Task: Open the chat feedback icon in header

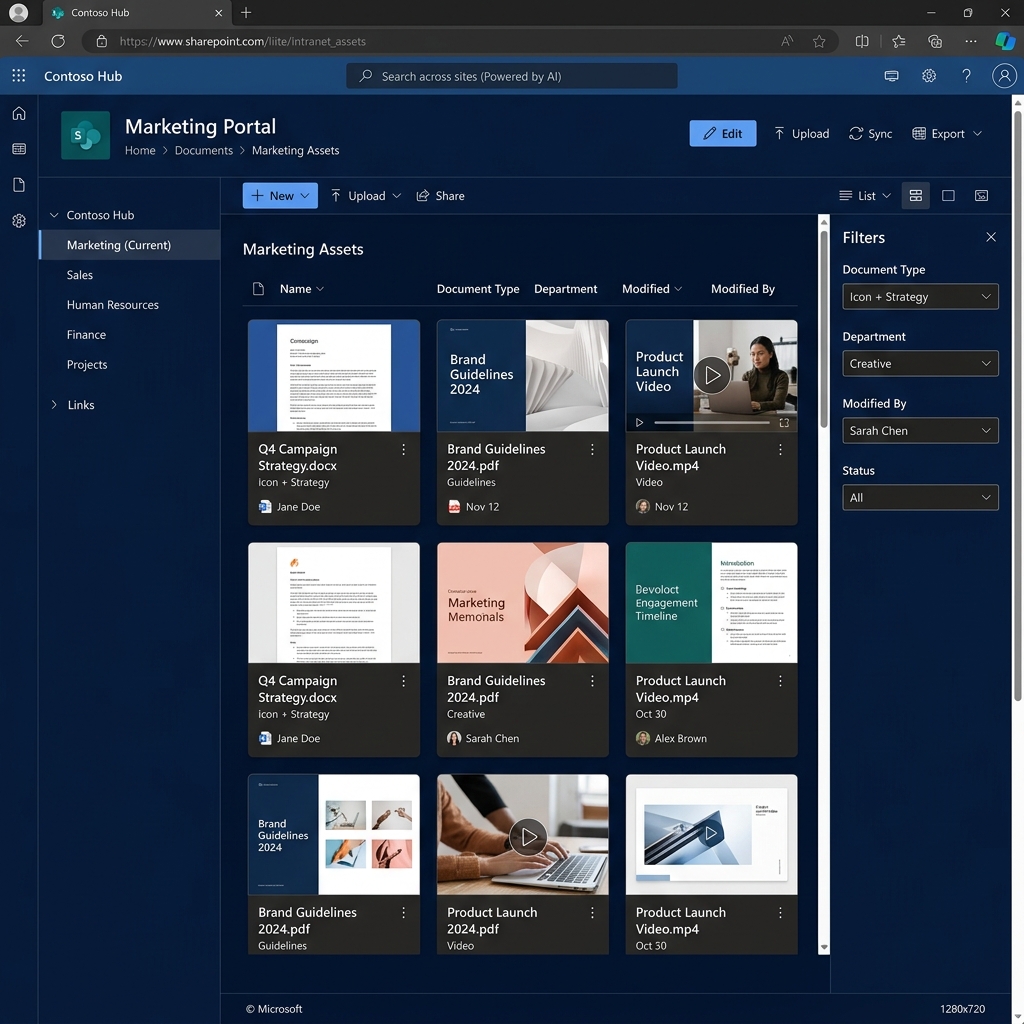Action: tap(891, 76)
